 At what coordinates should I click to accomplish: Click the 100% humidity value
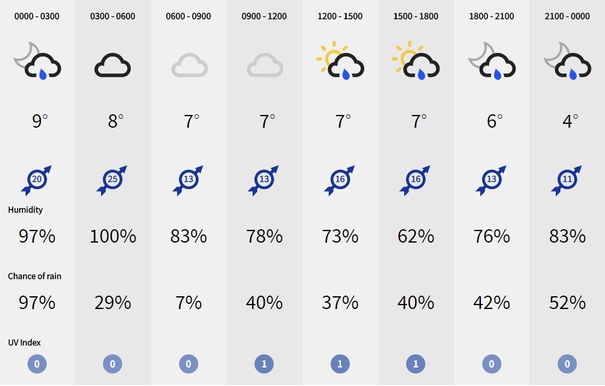113,236
